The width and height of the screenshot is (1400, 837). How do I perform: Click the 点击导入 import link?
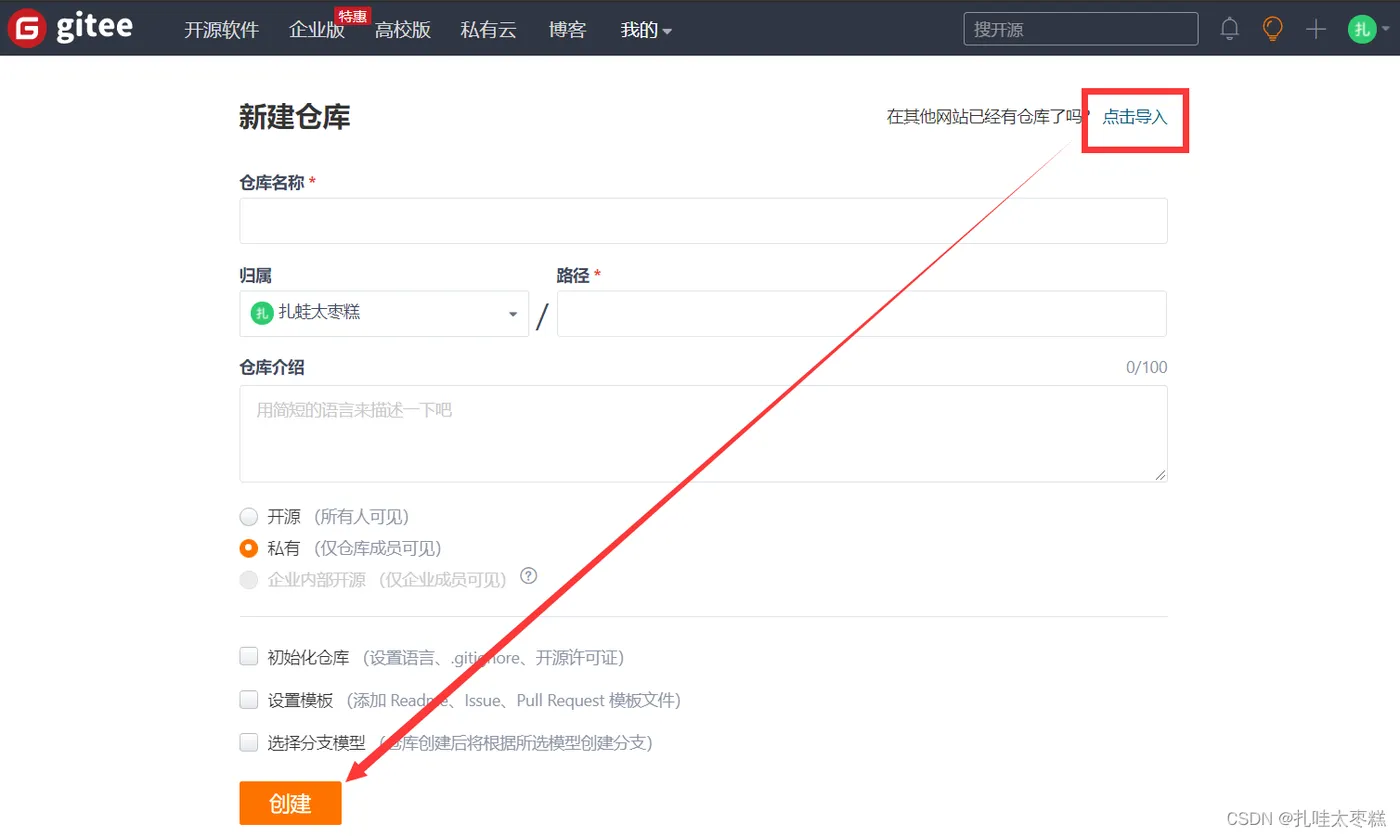tap(1135, 117)
